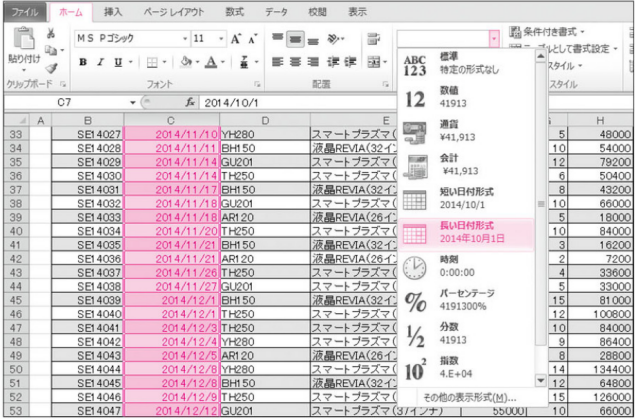This screenshot has height=419, width=635.
Task: Click the Cut scissors icon
Action: pos(51,34)
